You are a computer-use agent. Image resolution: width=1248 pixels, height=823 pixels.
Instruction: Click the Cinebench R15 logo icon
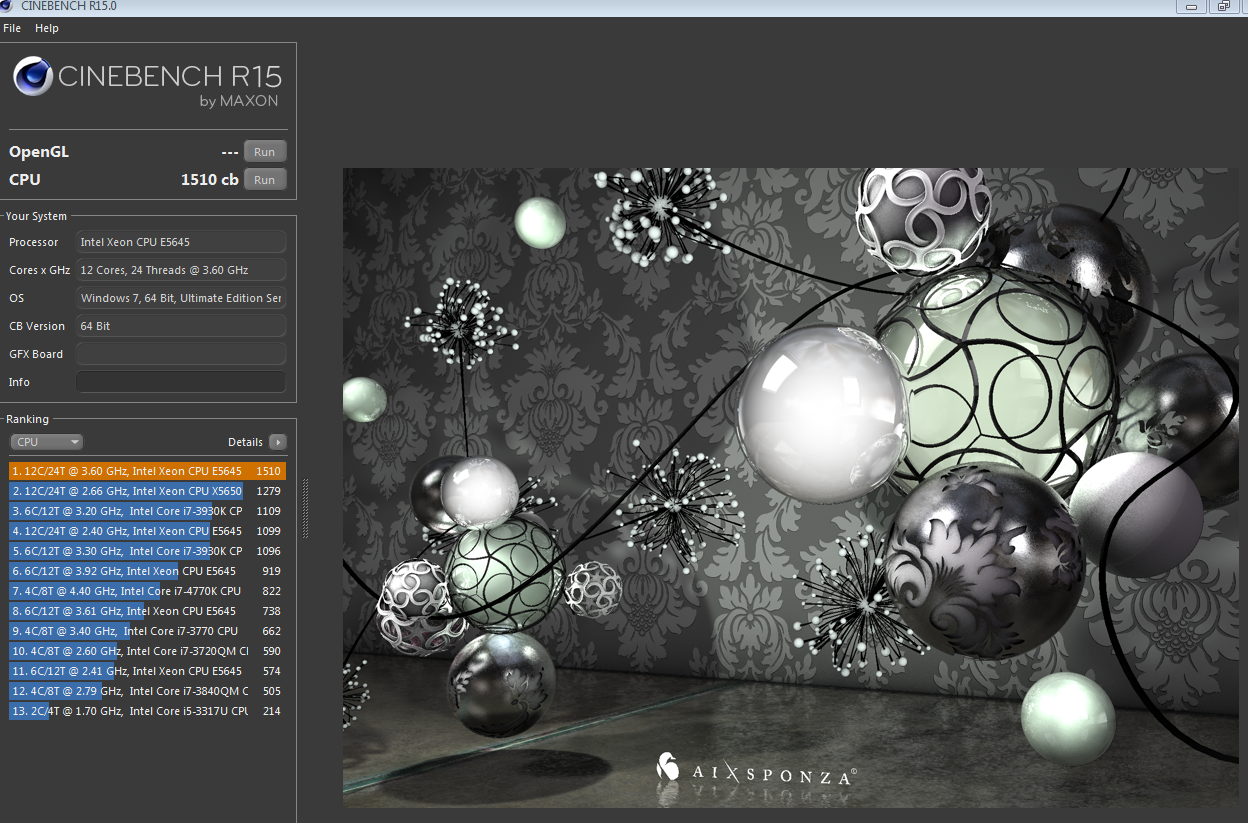33,76
